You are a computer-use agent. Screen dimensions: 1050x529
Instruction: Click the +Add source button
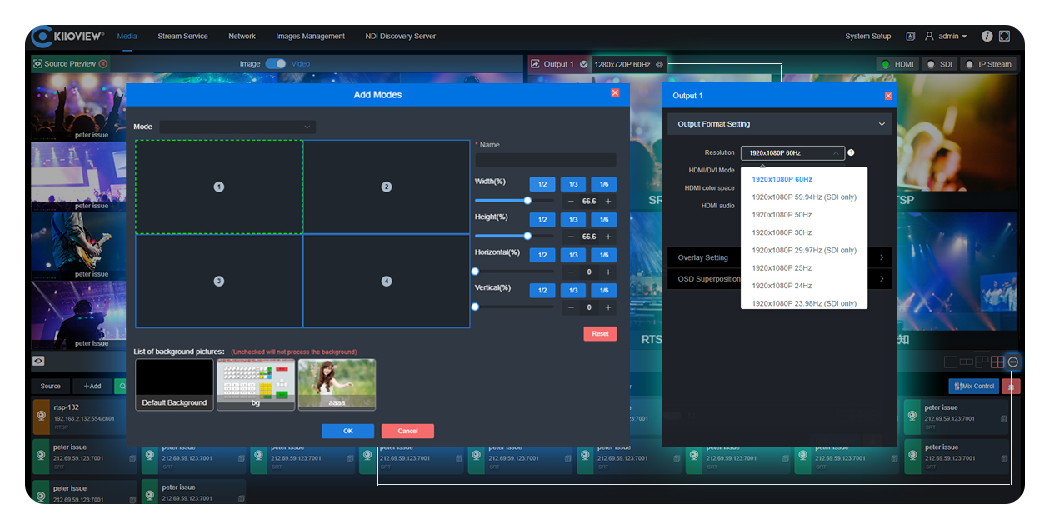pyautogui.click(x=92, y=386)
